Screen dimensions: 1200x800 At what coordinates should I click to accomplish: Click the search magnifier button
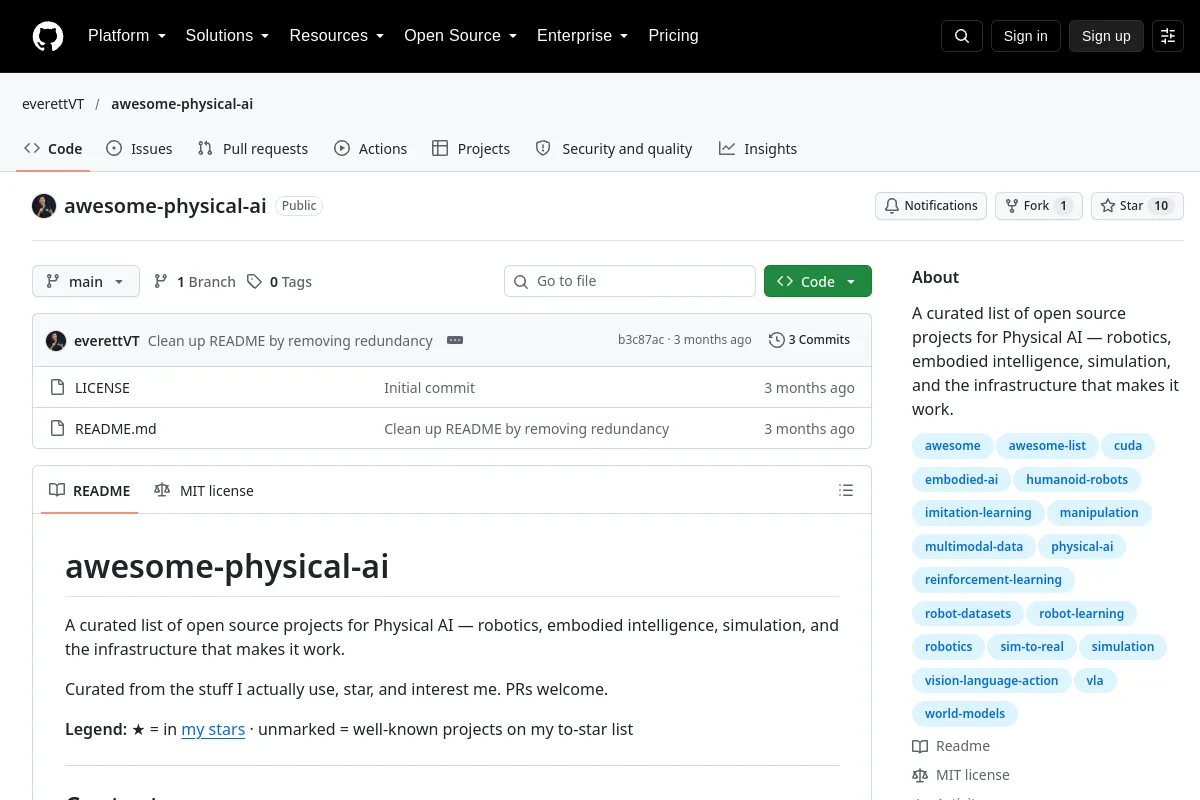[x=962, y=36]
